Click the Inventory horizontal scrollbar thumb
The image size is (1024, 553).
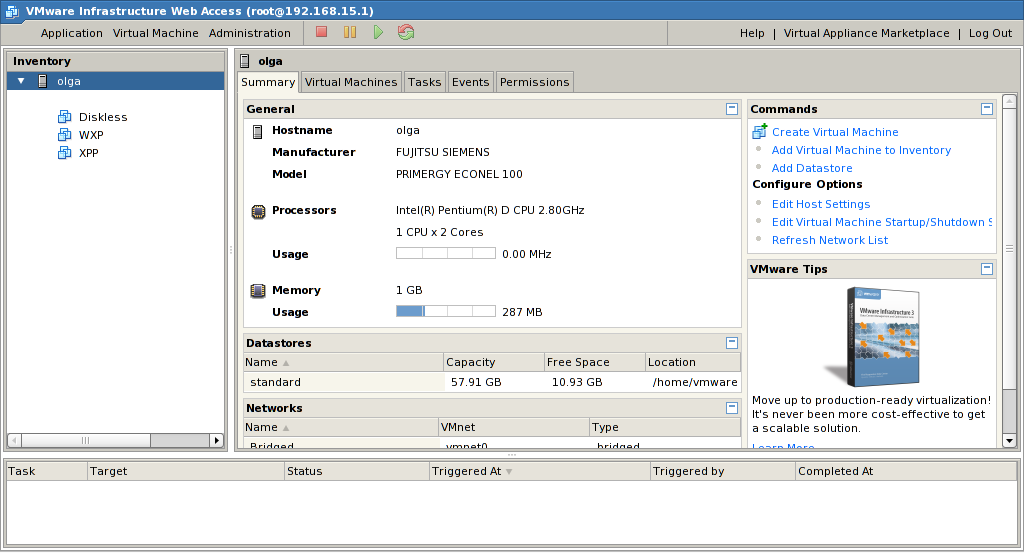point(86,440)
